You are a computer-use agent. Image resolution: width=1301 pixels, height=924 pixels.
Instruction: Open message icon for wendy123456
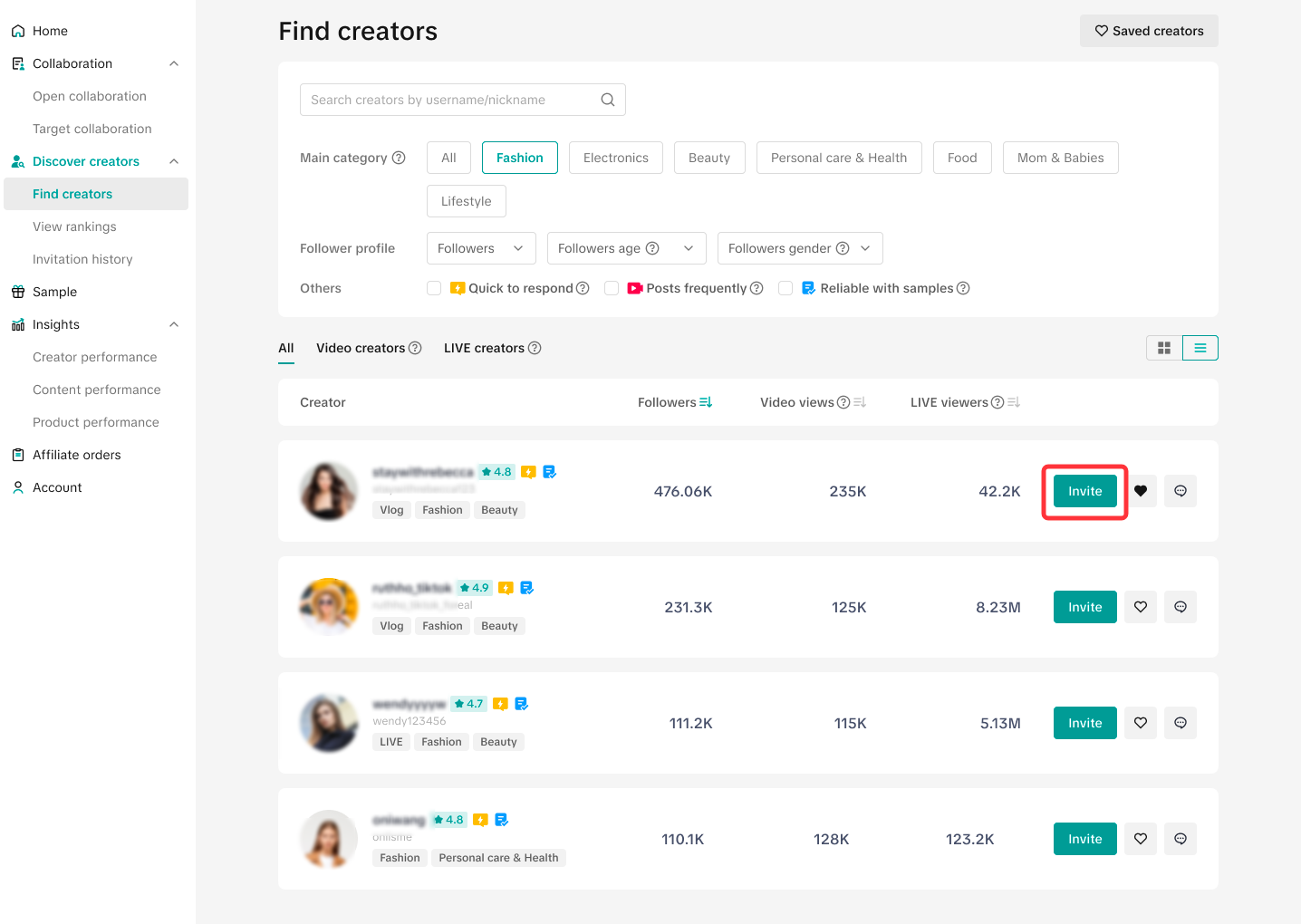coord(1181,723)
